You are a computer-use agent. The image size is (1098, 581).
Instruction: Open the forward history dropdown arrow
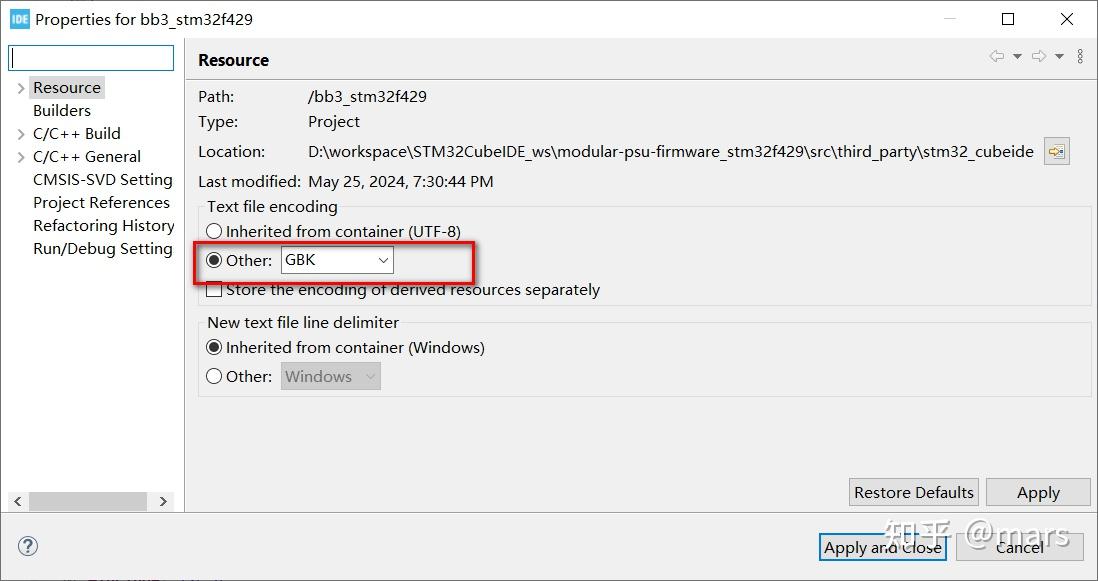coord(1060,57)
